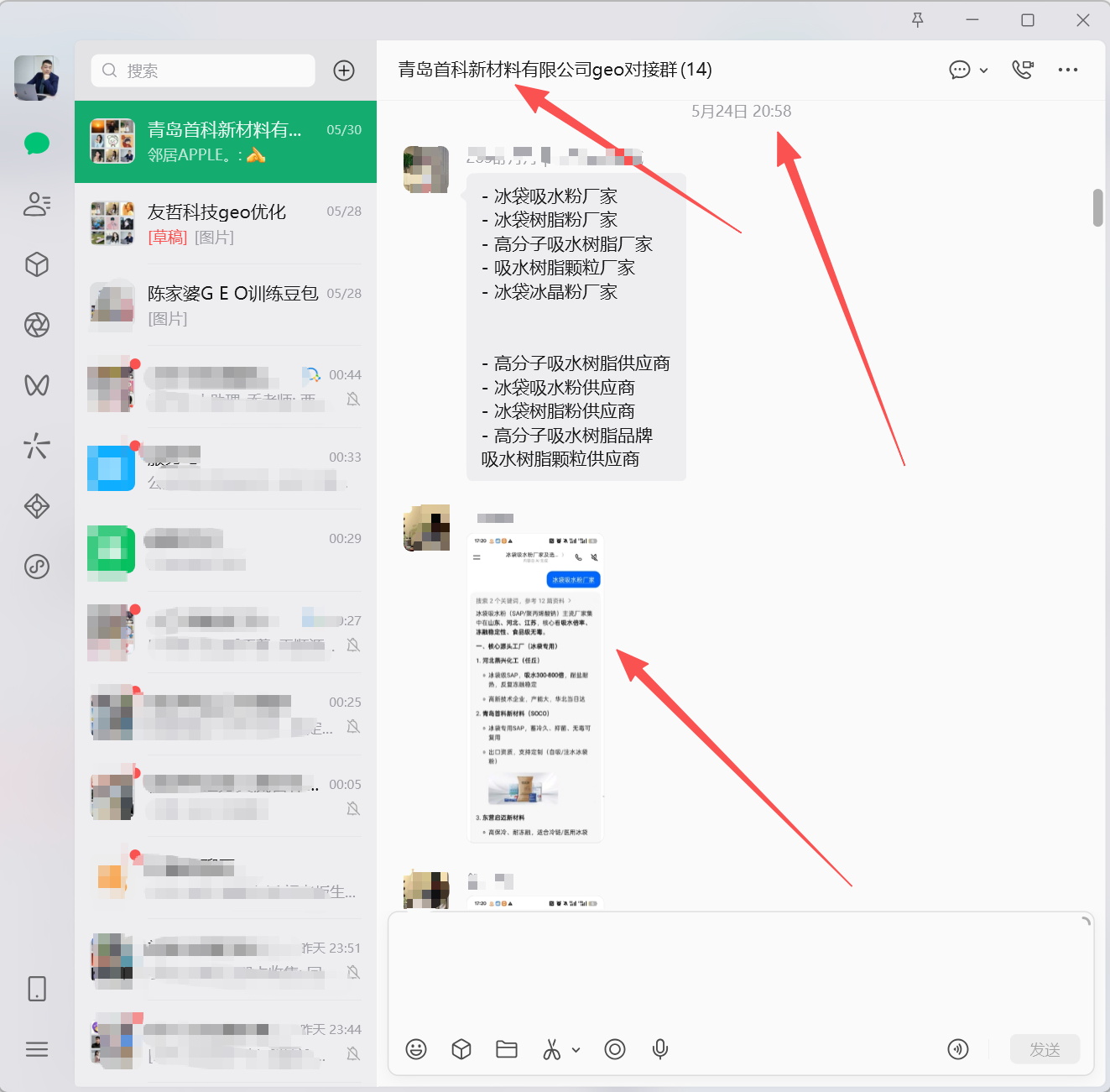Click the keyword list message bubble
Image resolution: width=1110 pixels, height=1092 pixels.
coord(576,327)
